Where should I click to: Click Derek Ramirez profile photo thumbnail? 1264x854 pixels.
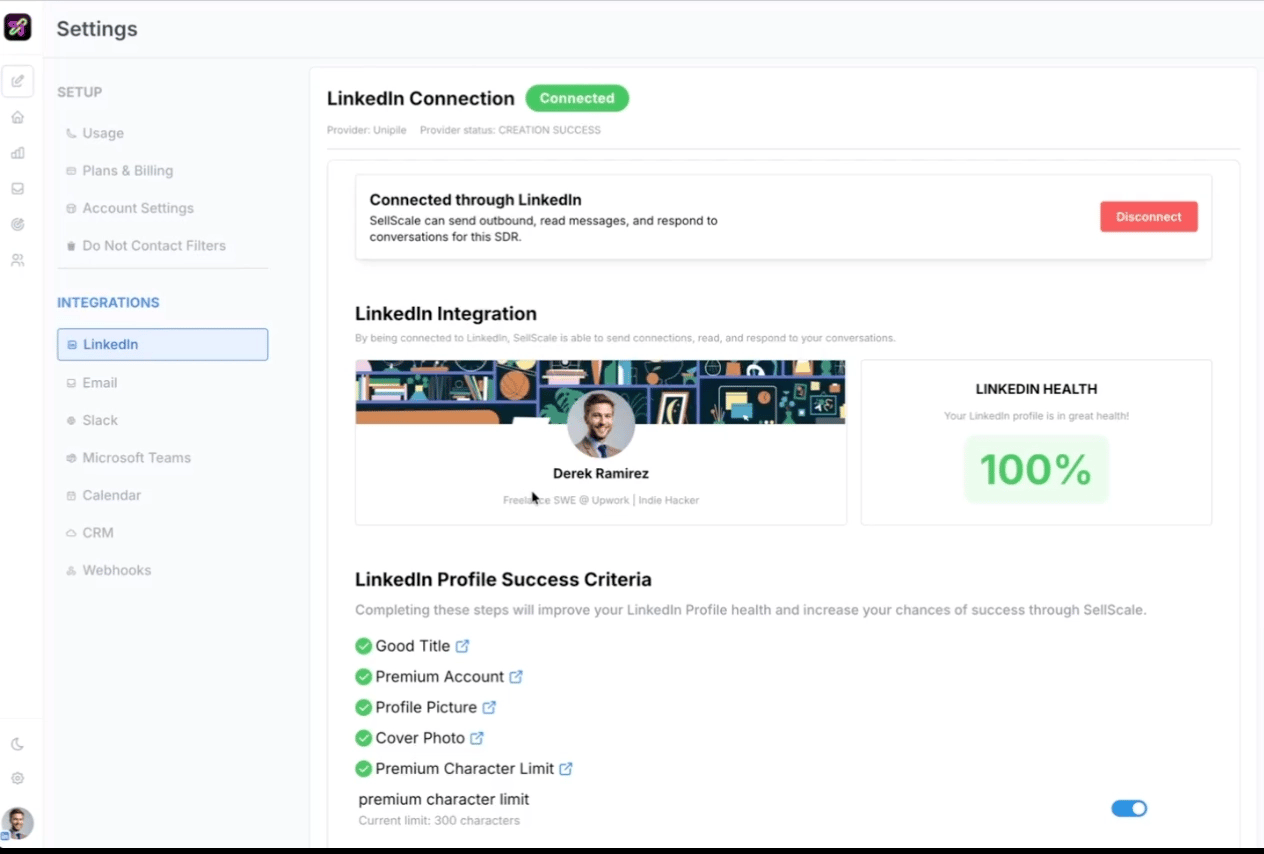(x=601, y=424)
